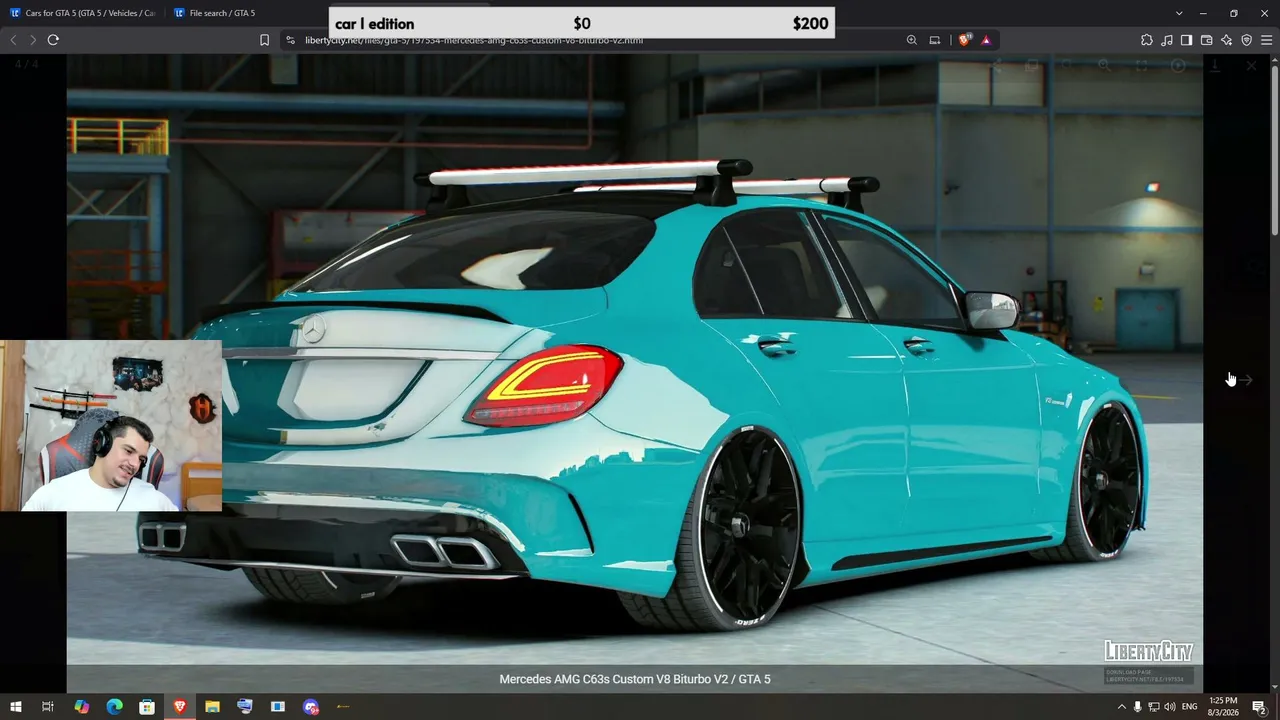Screen dimensions: 1280x720
Task: Show the next gallery image with right arrow
Action: click(x=1246, y=380)
